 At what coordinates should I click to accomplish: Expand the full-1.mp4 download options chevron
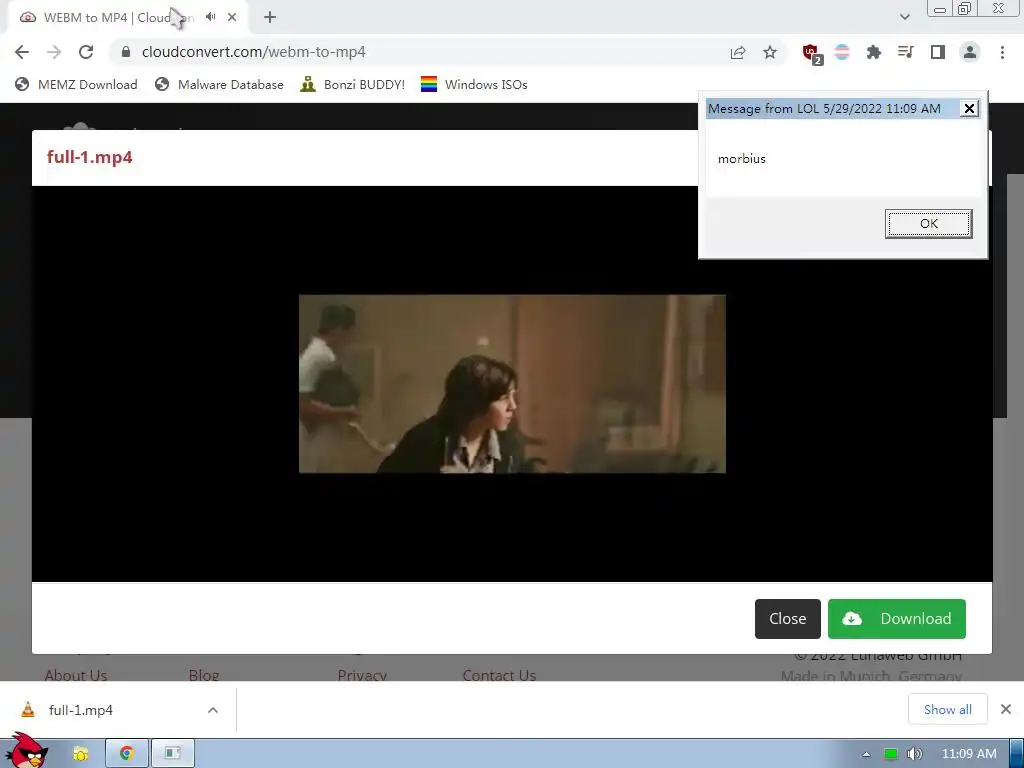pos(213,710)
